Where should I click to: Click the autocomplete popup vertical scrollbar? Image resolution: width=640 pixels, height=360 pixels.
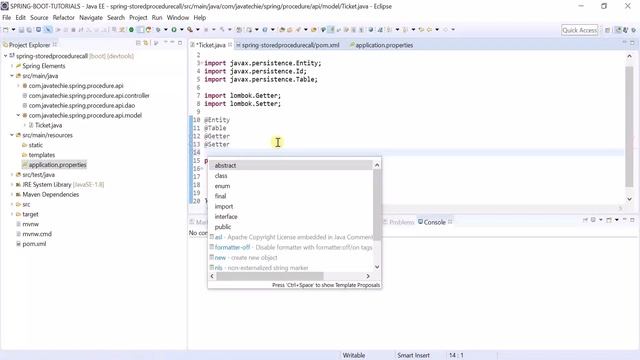pos(377,204)
